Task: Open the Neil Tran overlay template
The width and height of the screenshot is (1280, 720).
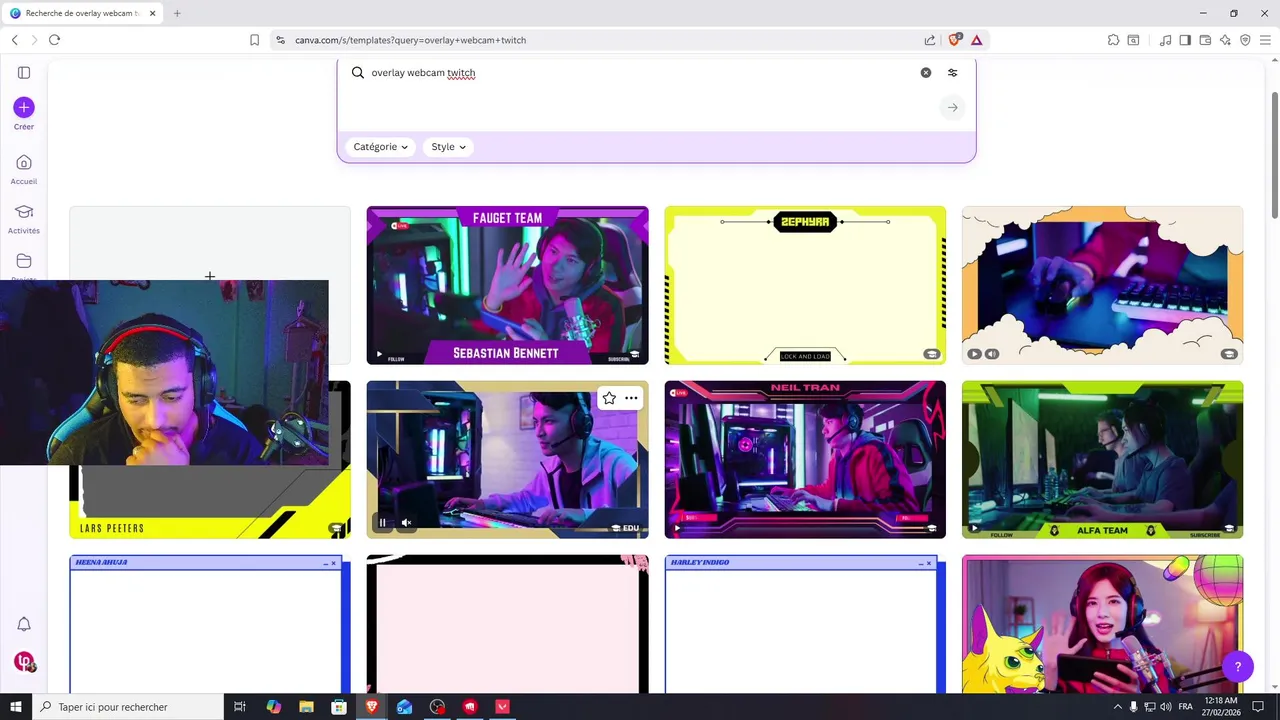Action: [805, 459]
